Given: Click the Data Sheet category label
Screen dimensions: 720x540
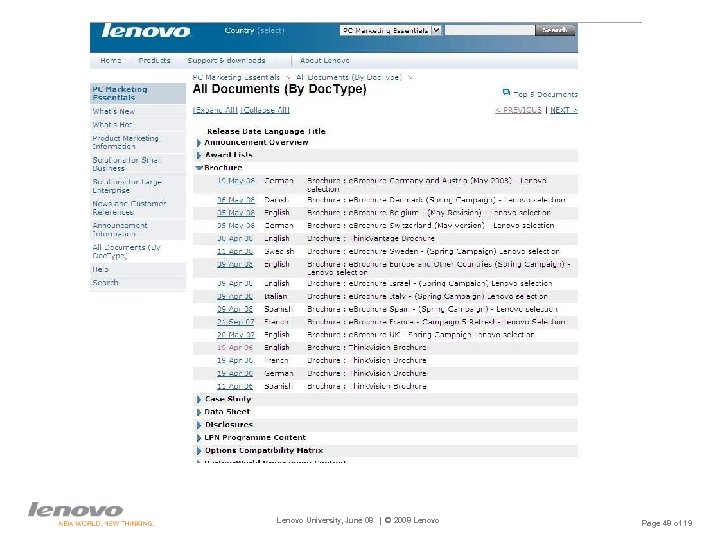Looking at the screenshot, I should 227,412.
